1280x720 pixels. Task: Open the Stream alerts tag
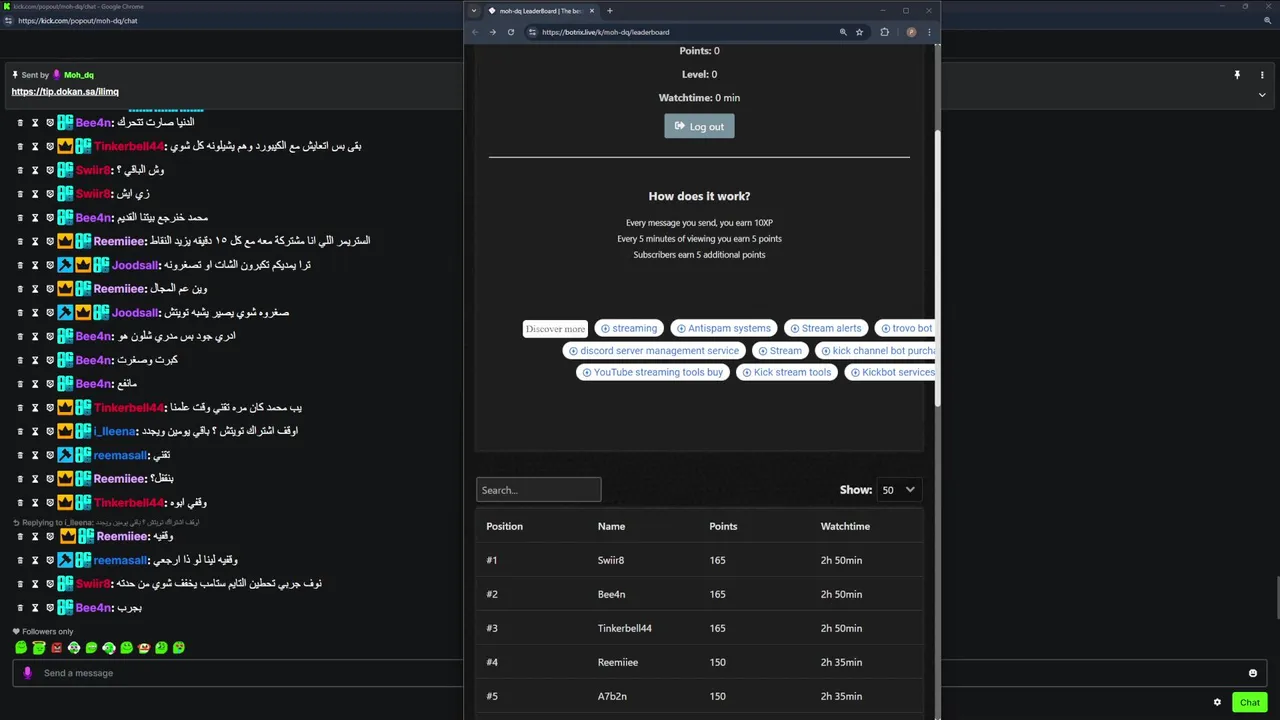pos(825,328)
